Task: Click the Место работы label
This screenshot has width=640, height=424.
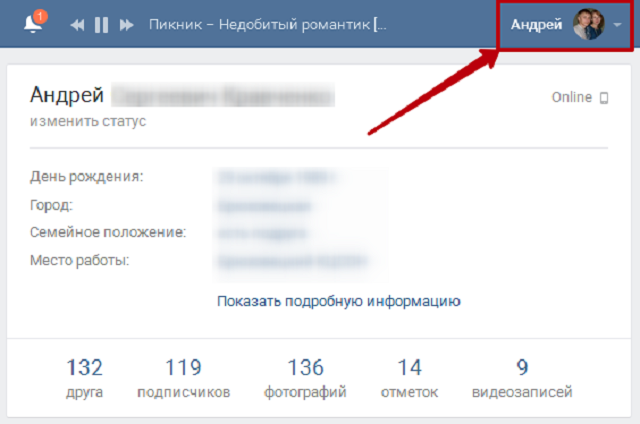Action: coord(80,260)
